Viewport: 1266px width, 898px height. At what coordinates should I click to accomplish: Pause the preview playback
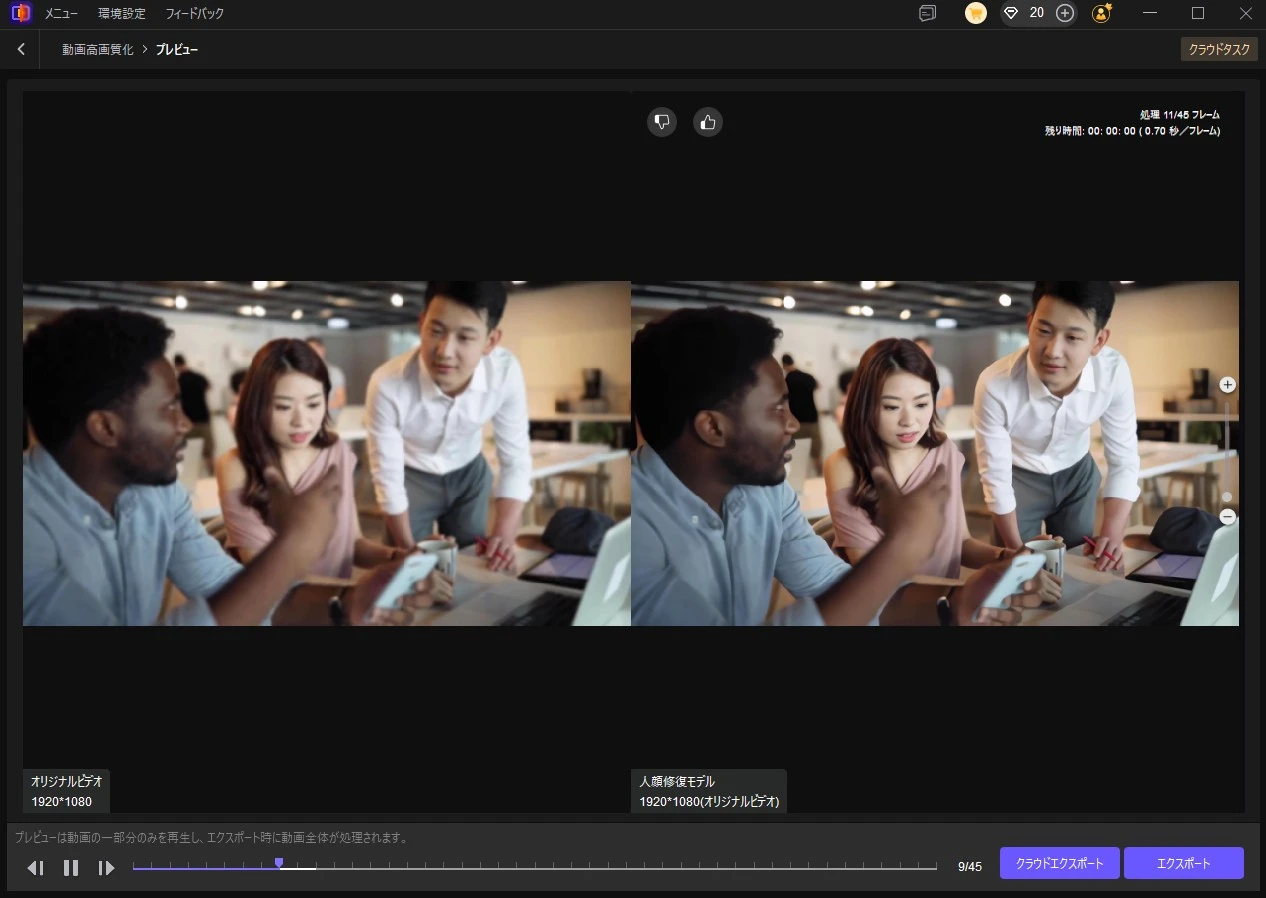[x=71, y=868]
